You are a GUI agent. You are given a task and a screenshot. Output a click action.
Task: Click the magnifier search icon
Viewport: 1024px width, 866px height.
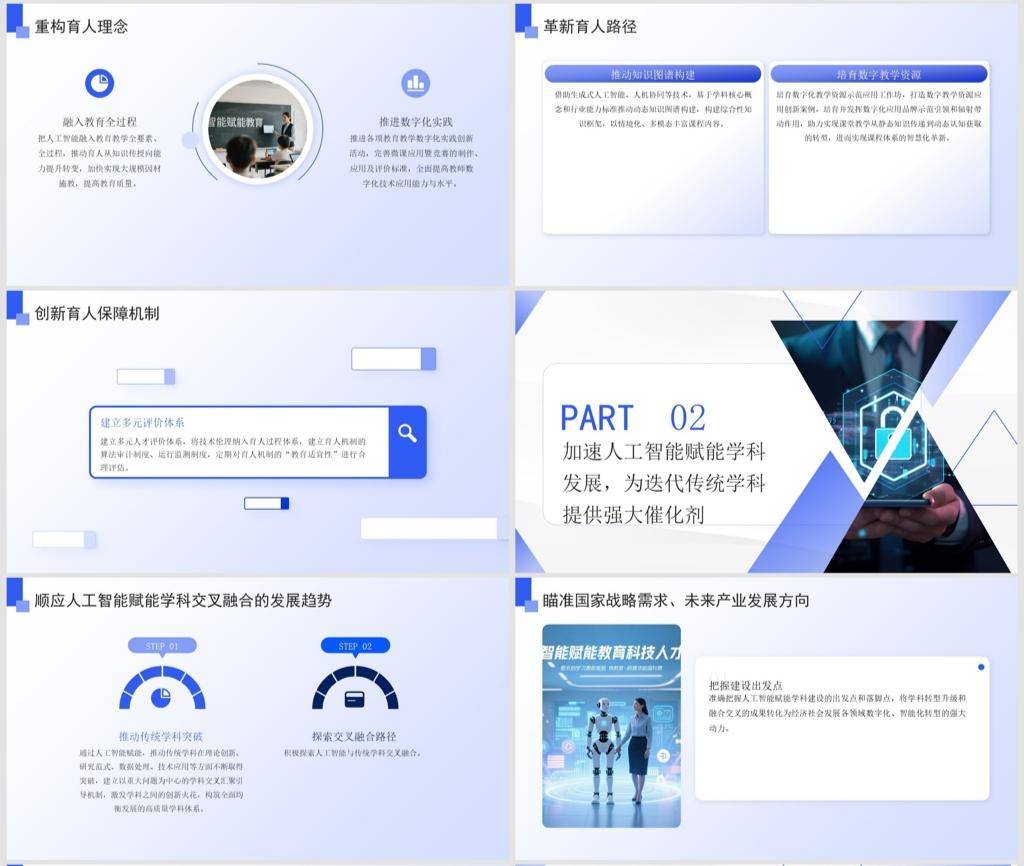click(407, 433)
